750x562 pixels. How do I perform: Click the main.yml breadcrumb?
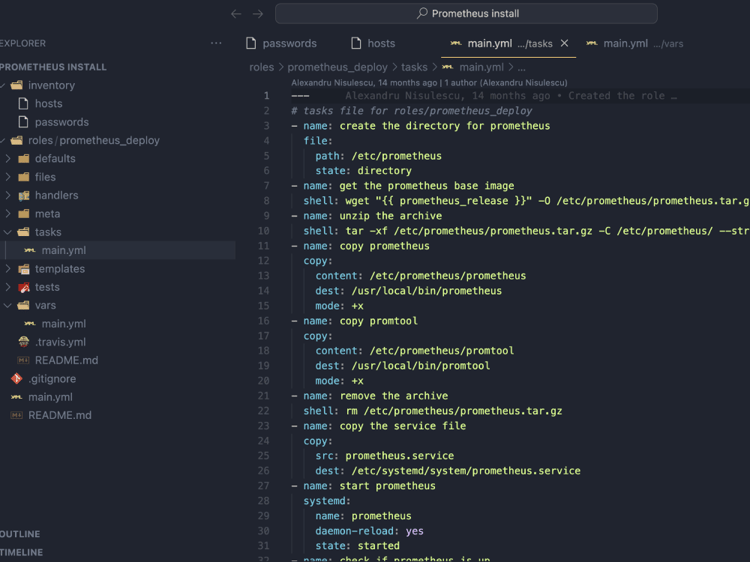481,67
